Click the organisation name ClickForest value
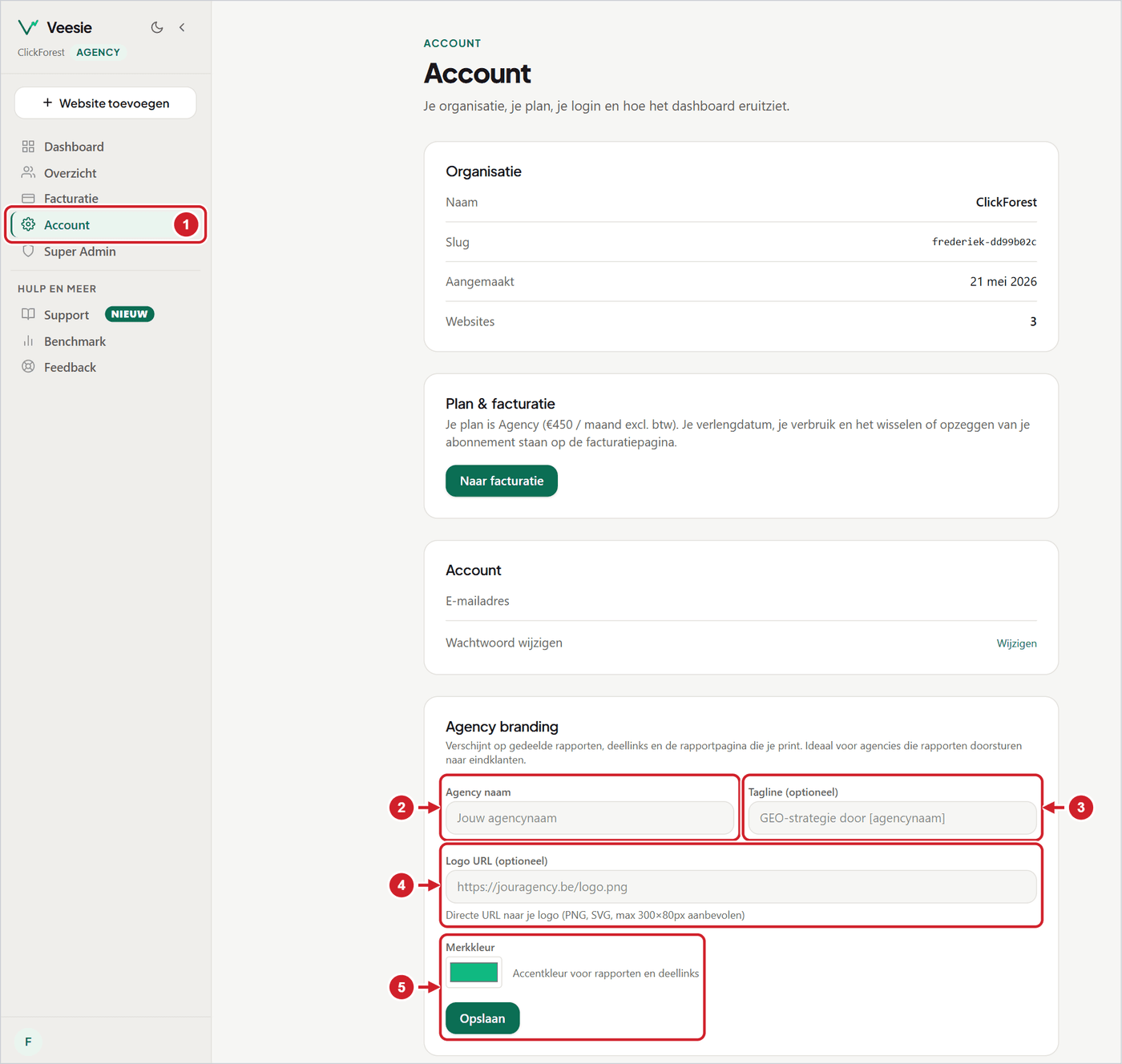Image resolution: width=1122 pixels, height=1064 pixels. [x=1006, y=202]
